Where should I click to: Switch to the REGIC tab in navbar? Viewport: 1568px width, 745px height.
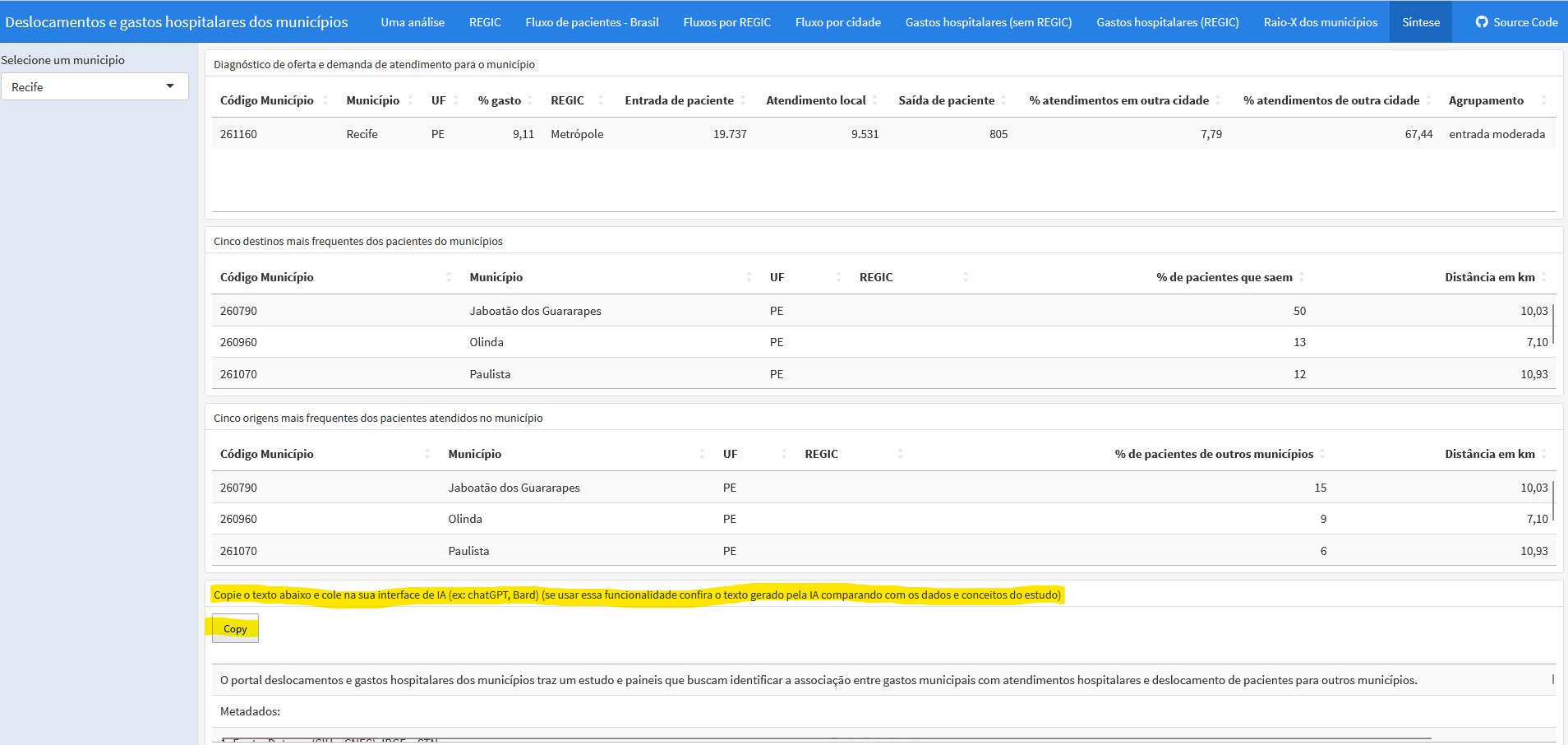485,22
